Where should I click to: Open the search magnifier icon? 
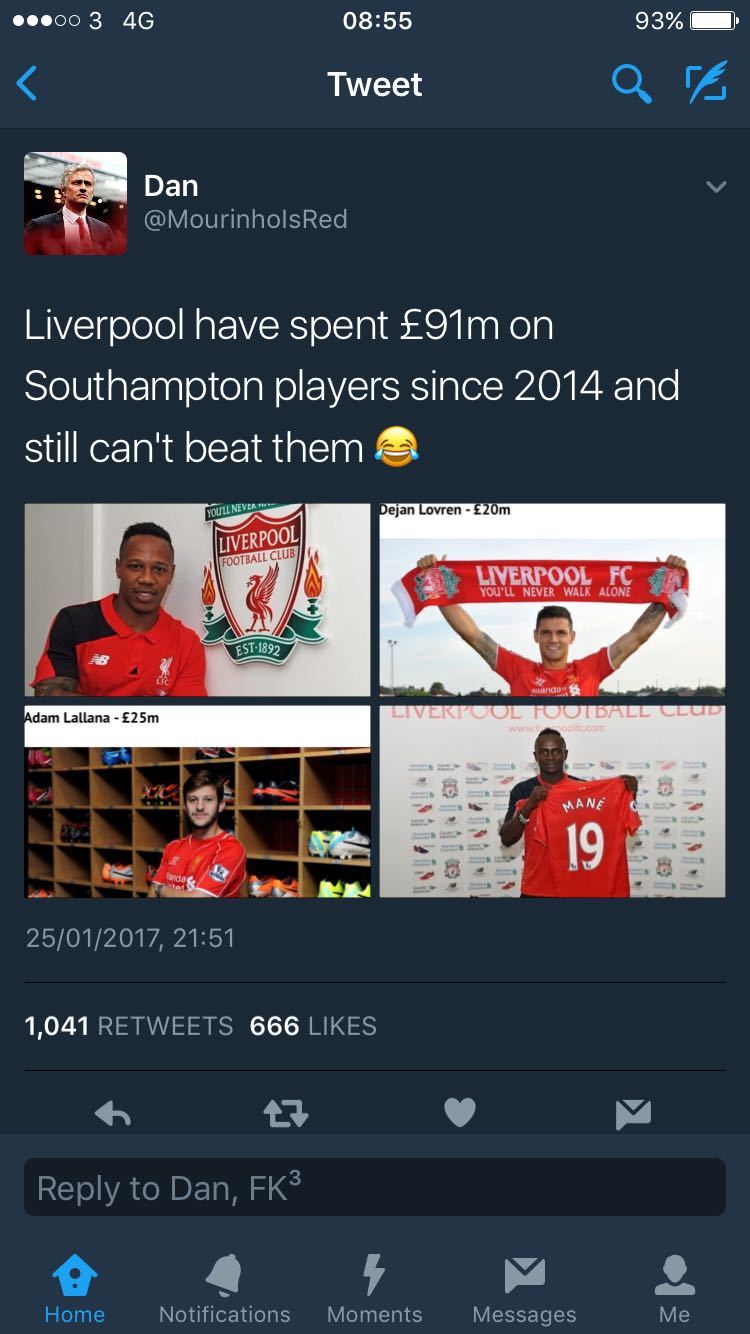click(x=631, y=84)
